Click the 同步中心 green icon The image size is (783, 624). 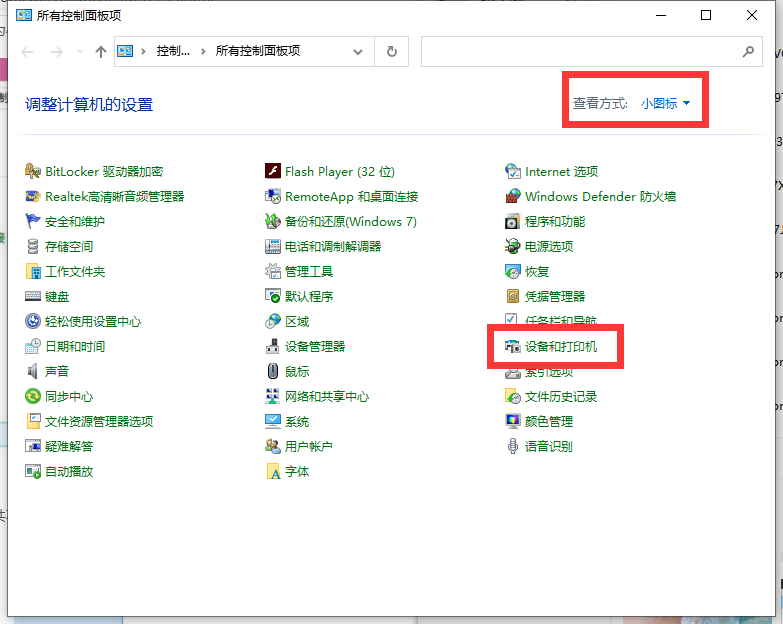32,396
